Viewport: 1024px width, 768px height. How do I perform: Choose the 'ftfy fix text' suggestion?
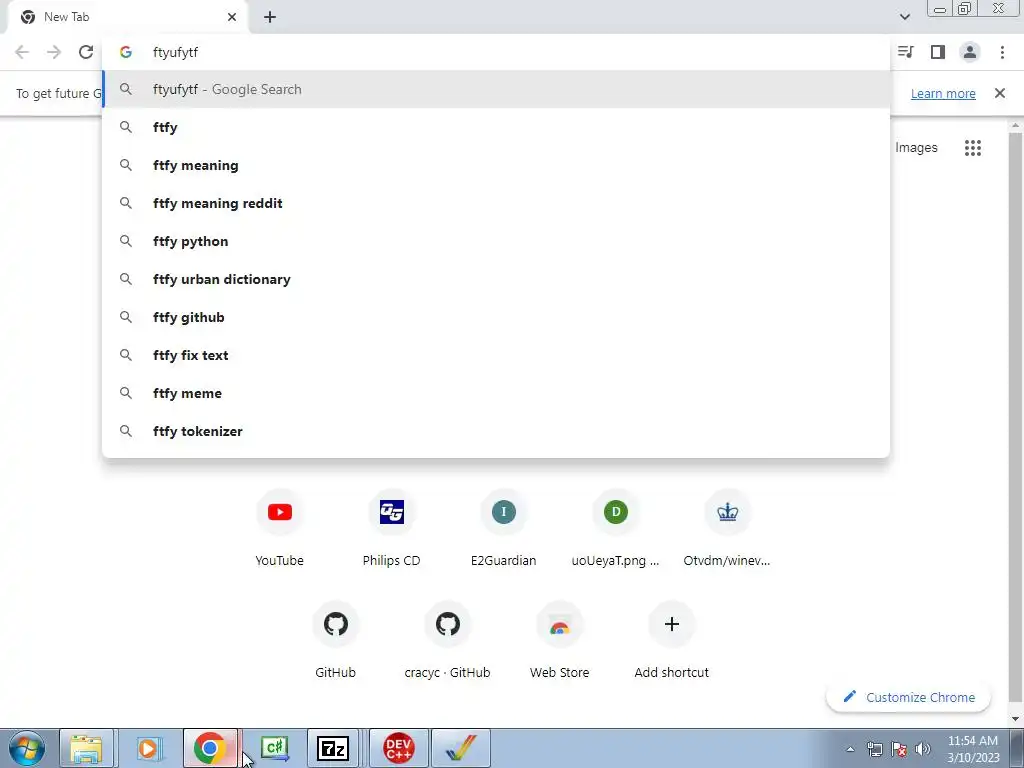(496, 355)
